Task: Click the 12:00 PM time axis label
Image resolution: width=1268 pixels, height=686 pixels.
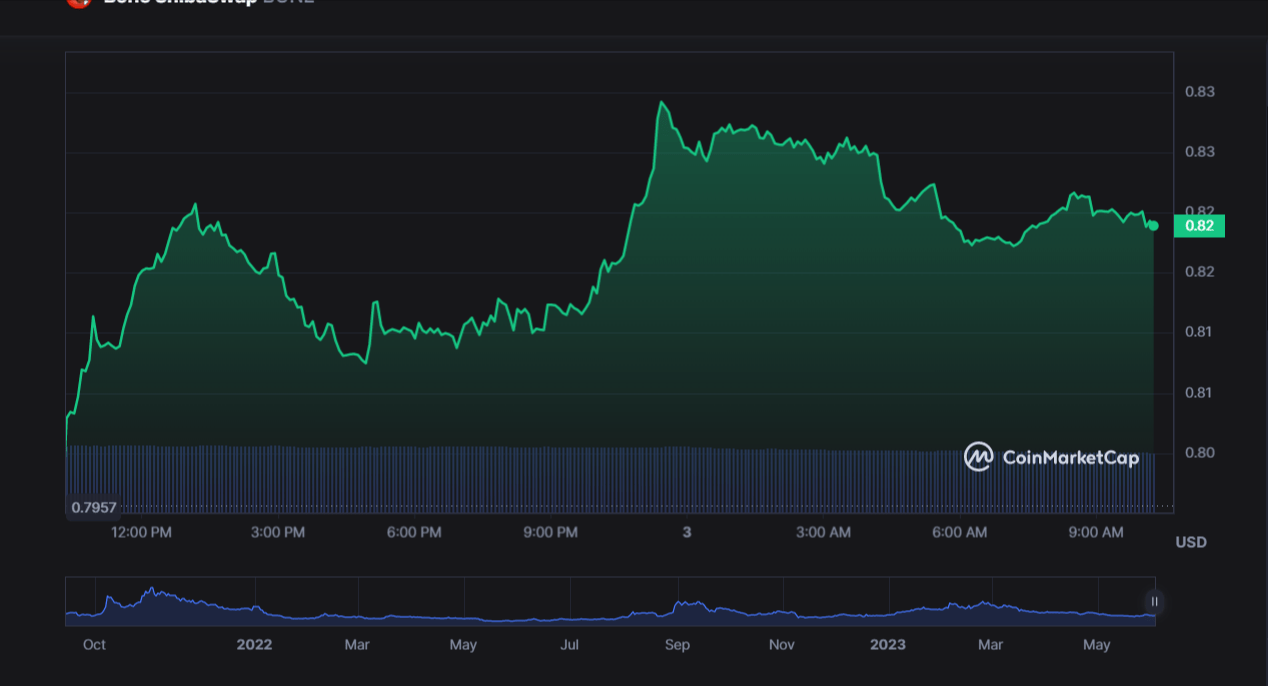Action: click(141, 532)
